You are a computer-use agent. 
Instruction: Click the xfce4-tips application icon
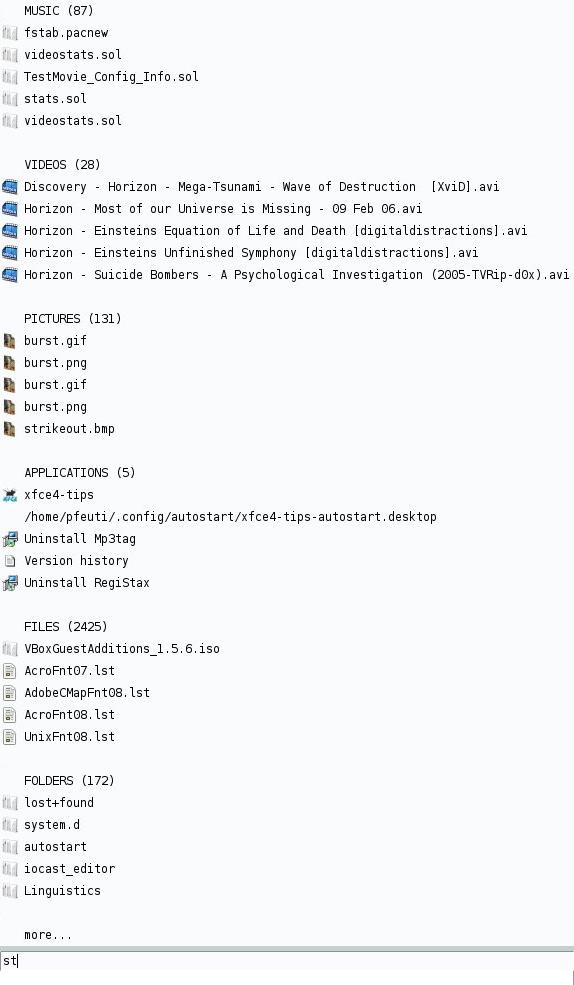[x=9, y=495]
